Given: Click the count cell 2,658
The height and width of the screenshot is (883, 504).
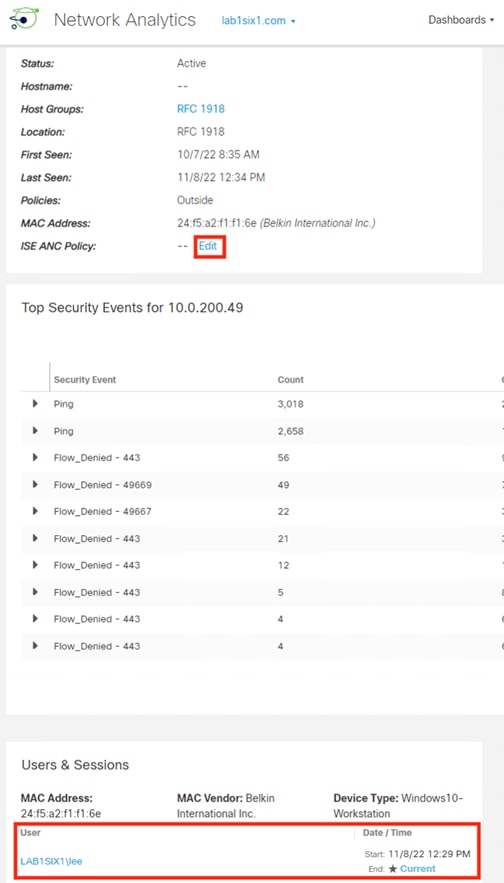Looking at the screenshot, I should click(291, 431).
